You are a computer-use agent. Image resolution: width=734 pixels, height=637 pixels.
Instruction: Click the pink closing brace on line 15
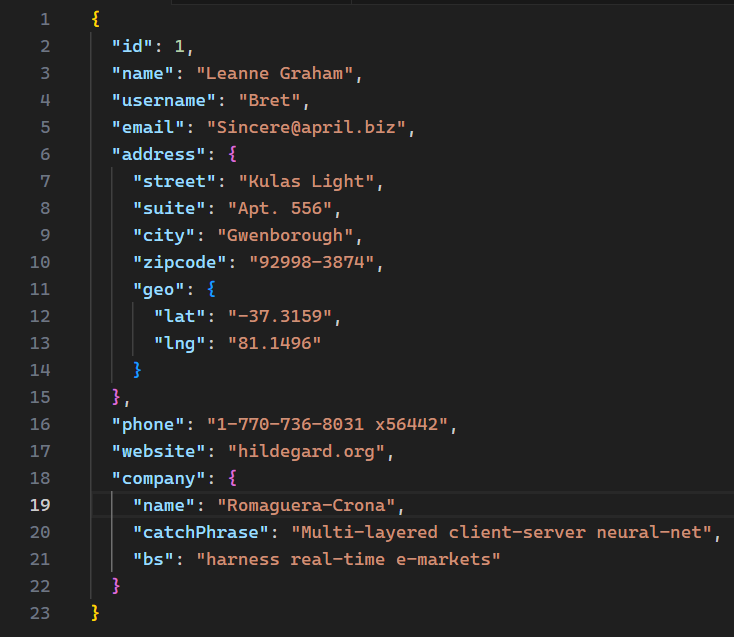(x=116, y=397)
